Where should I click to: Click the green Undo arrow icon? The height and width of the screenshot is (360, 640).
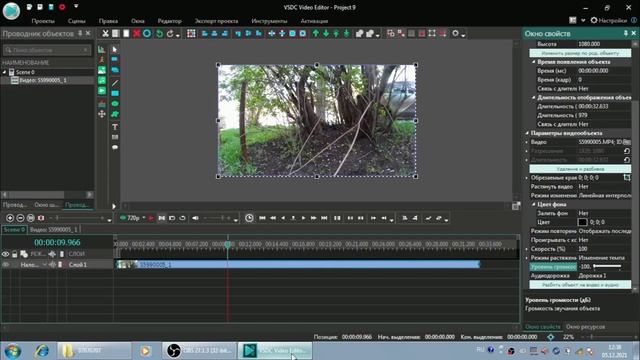(160, 33)
